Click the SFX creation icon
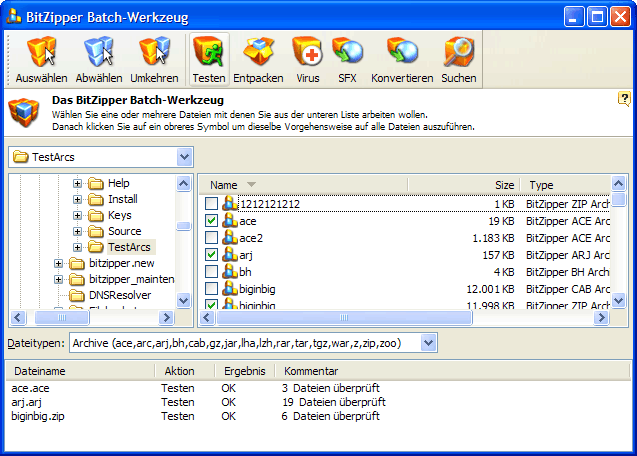The height and width of the screenshot is (456, 637). click(x=347, y=59)
